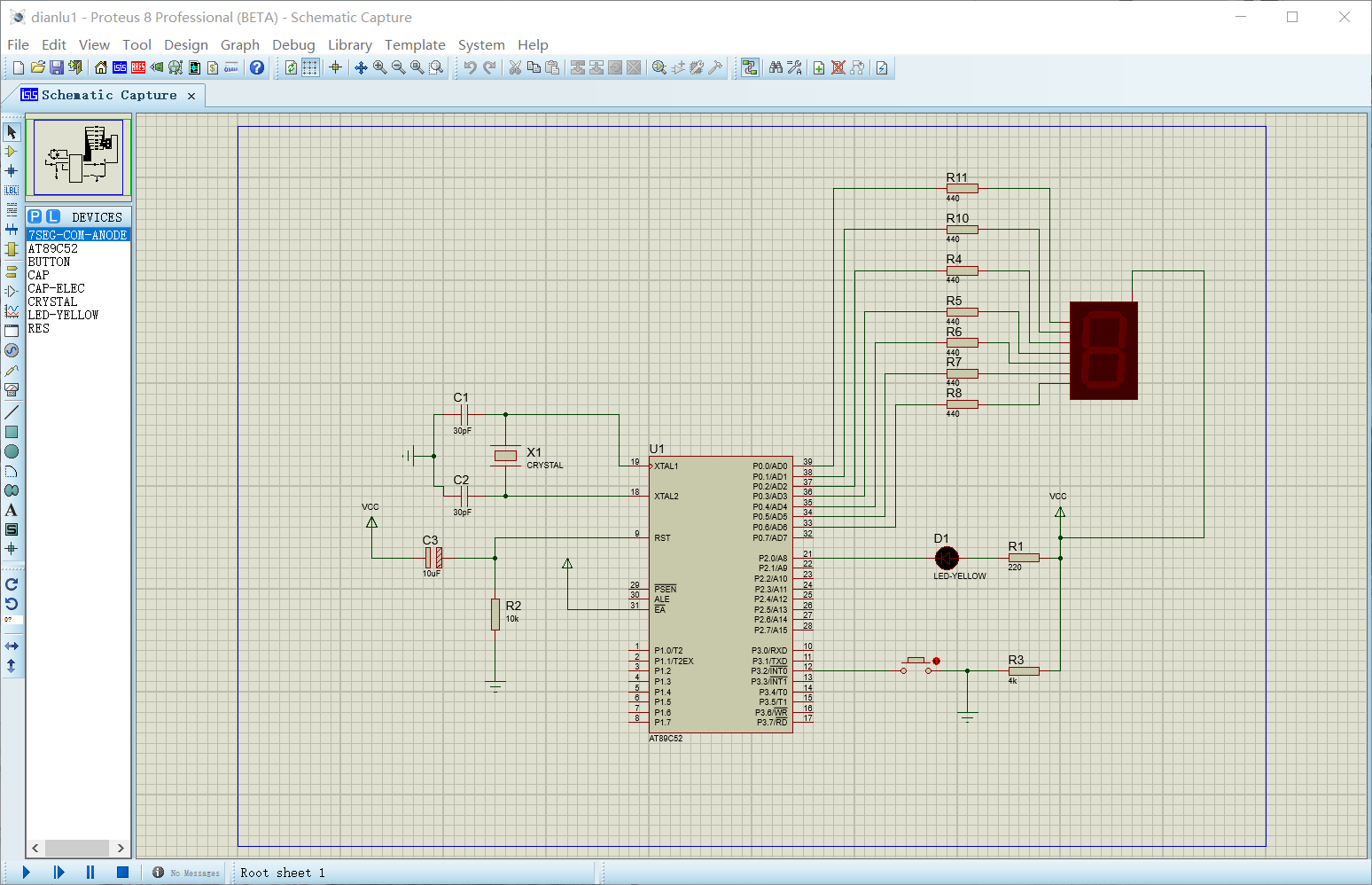
Task: Go to the Home Page icon
Action: pyautogui.click(x=100, y=67)
